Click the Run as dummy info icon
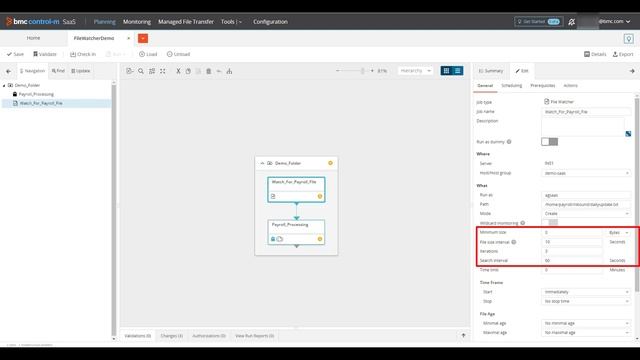 tap(509, 142)
